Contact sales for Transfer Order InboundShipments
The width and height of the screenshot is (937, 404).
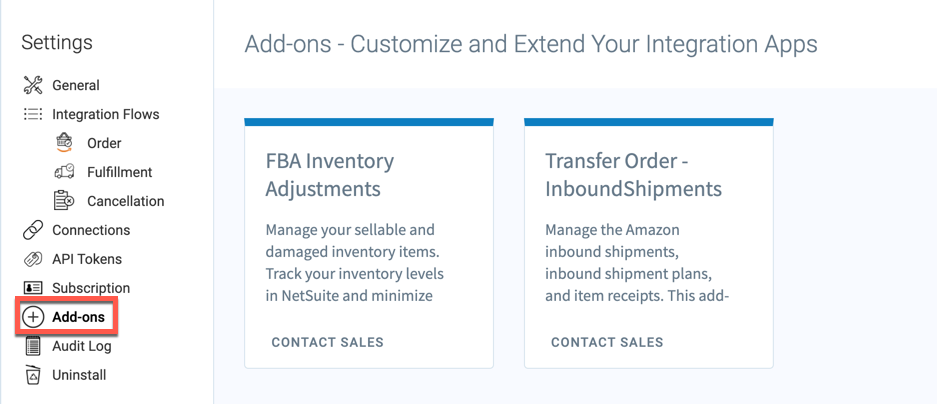coord(607,342)
